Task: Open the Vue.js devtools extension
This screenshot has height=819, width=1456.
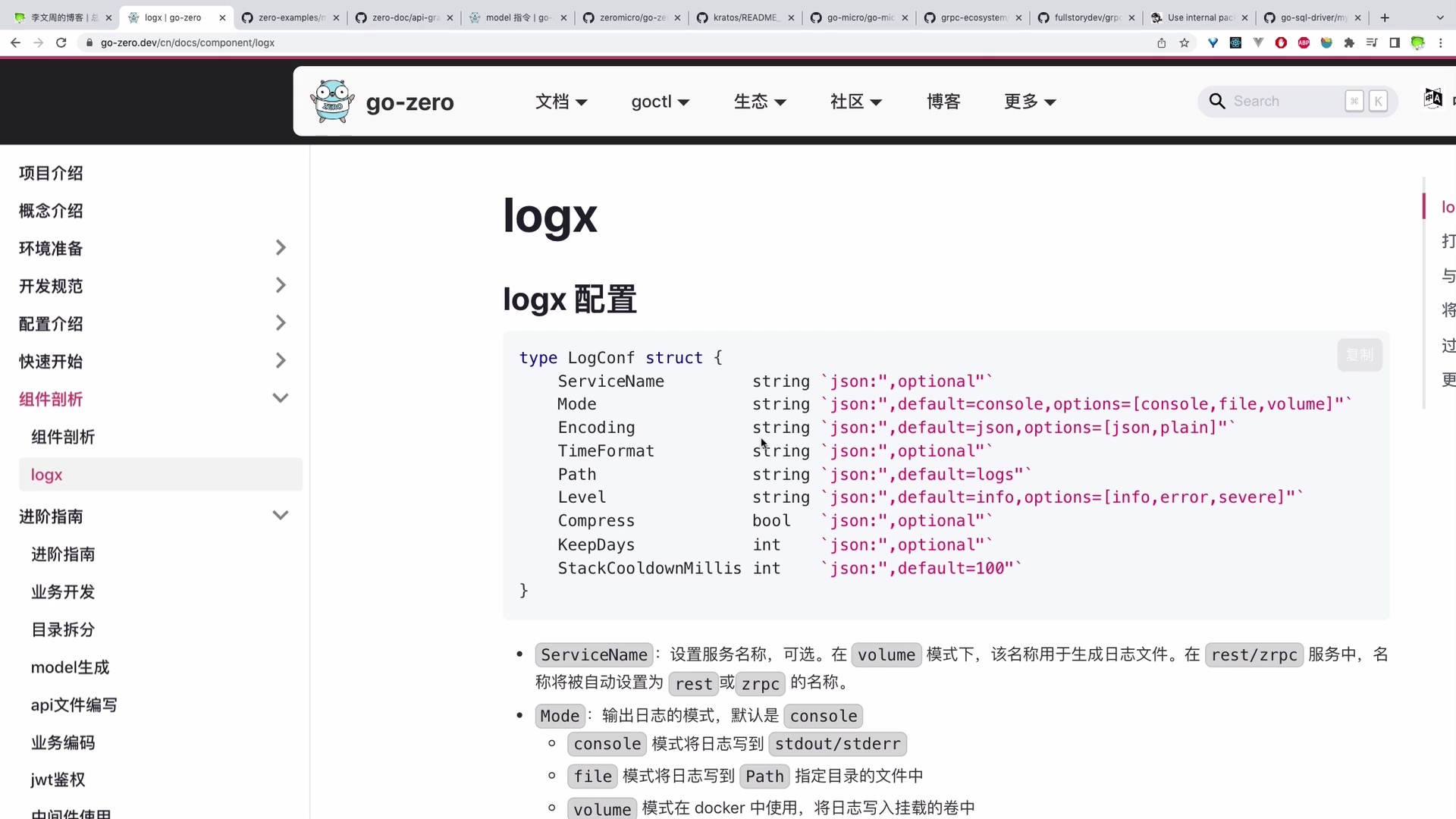Action: coord(1258,43)
